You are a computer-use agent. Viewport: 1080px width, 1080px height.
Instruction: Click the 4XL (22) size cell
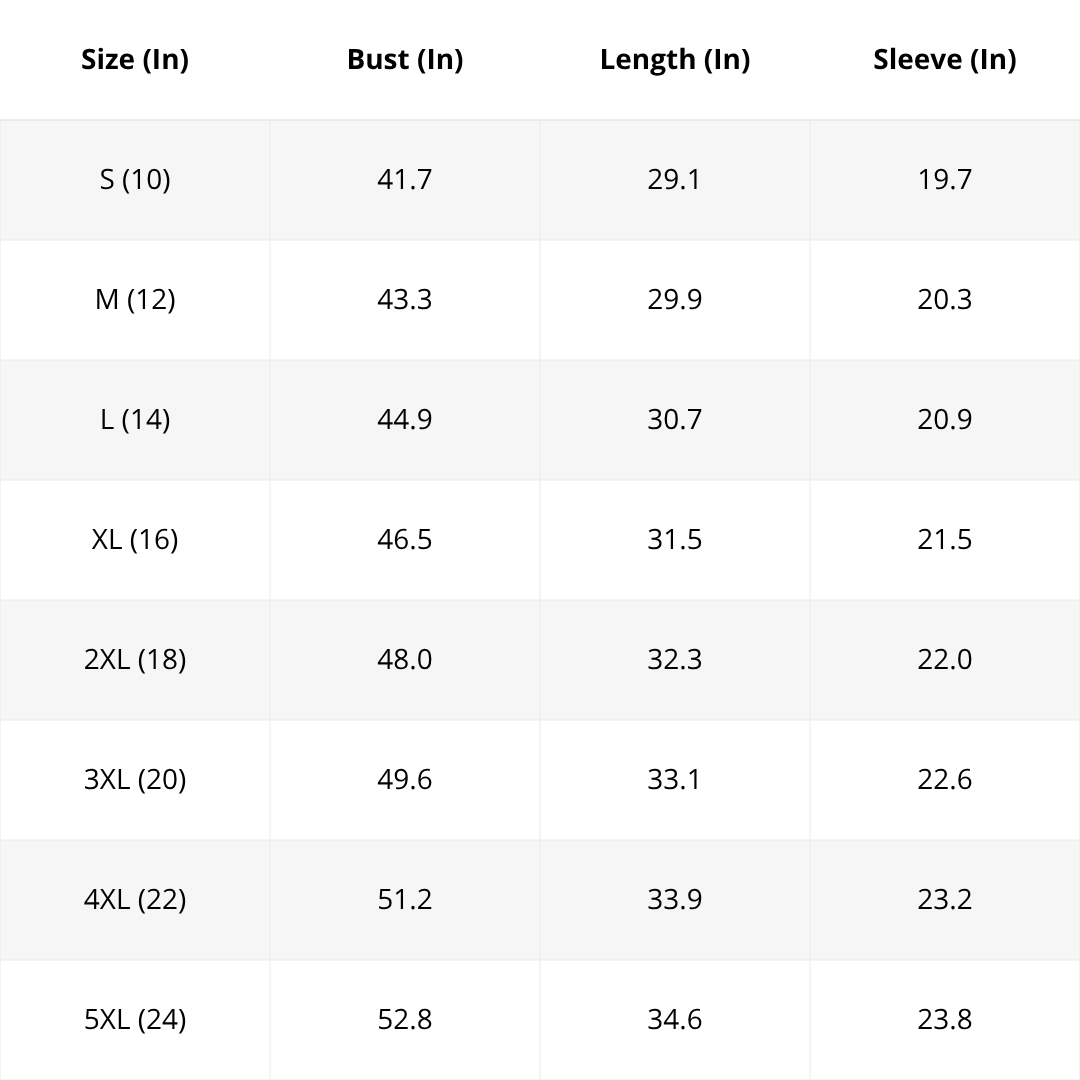click(x=135, y=900)
